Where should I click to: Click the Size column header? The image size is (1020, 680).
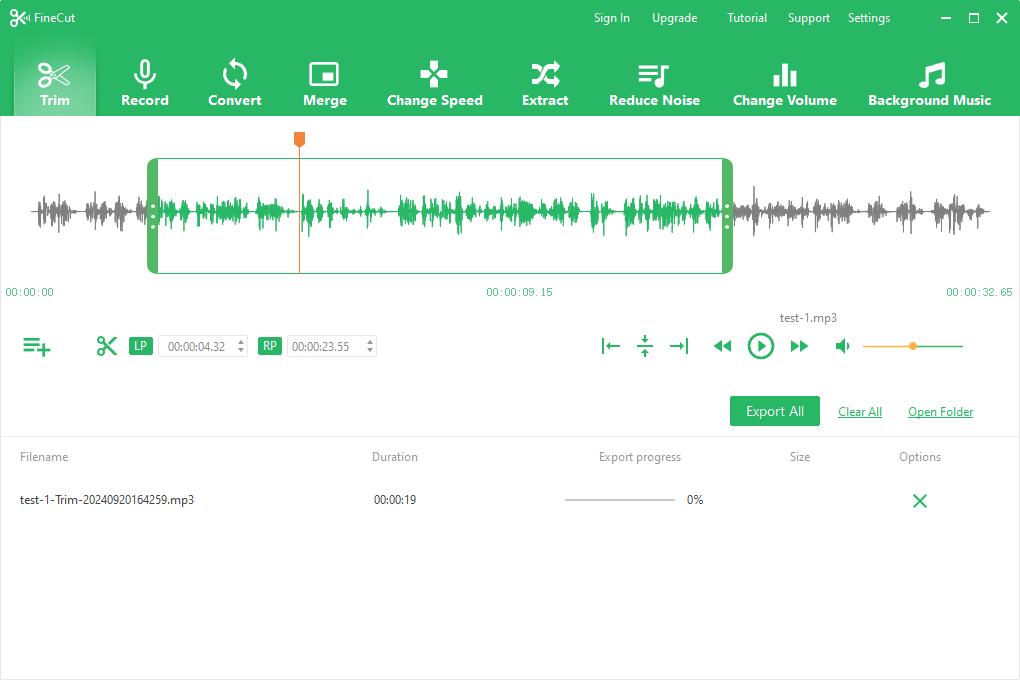(x=800, y=457)
